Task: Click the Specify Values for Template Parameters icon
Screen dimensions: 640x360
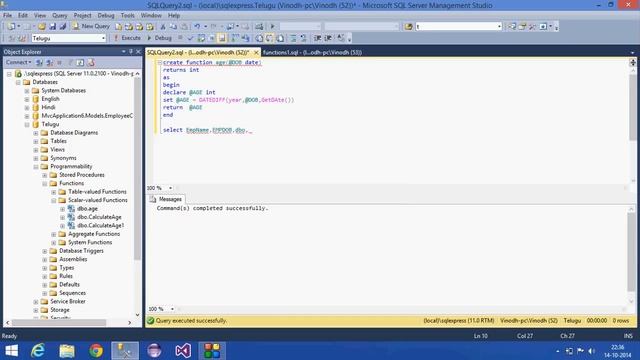Action: (x=341, y=38)
